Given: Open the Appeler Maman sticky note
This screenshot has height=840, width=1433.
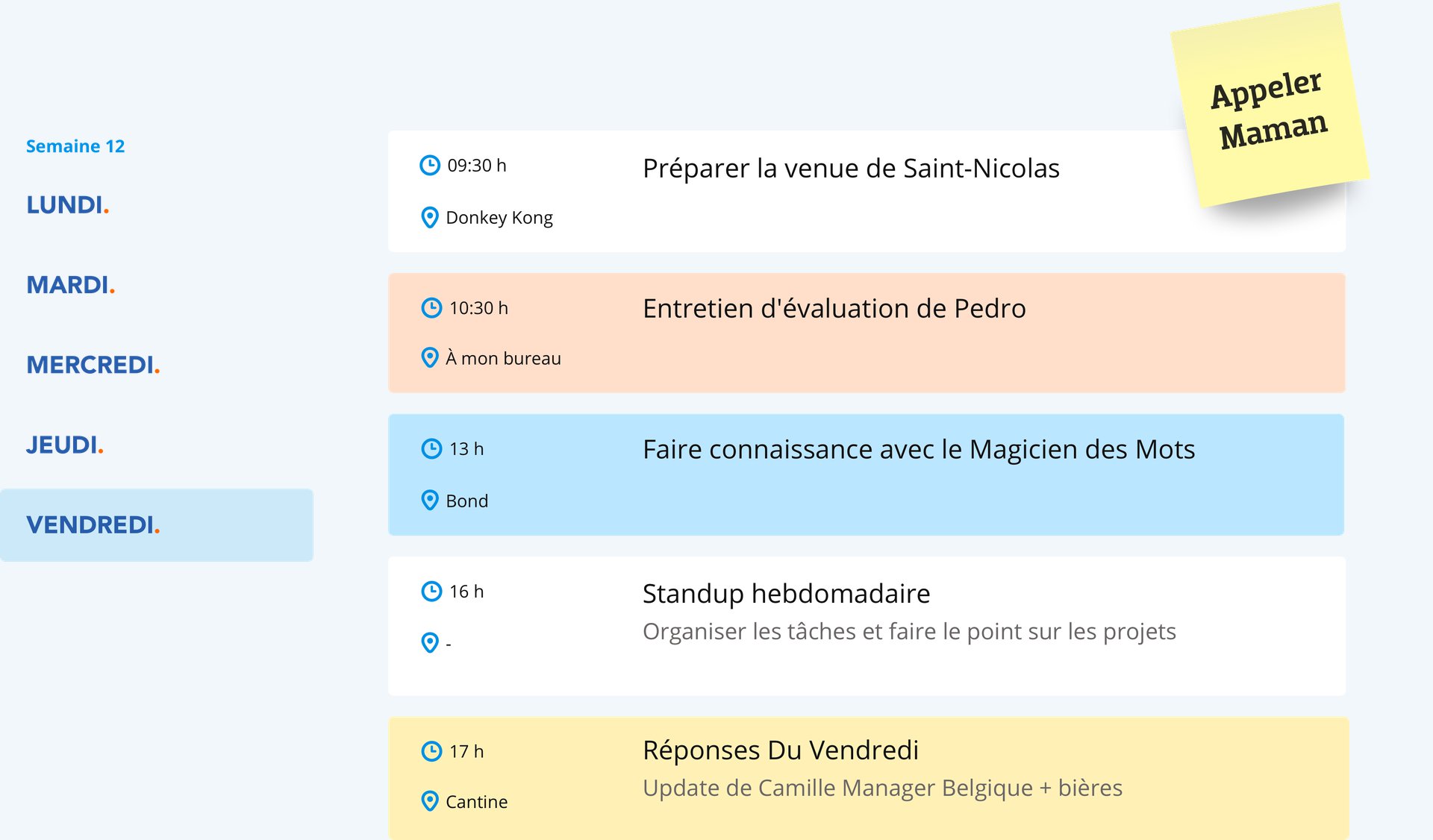Looking at the screenshot, I should point(1270,107).
